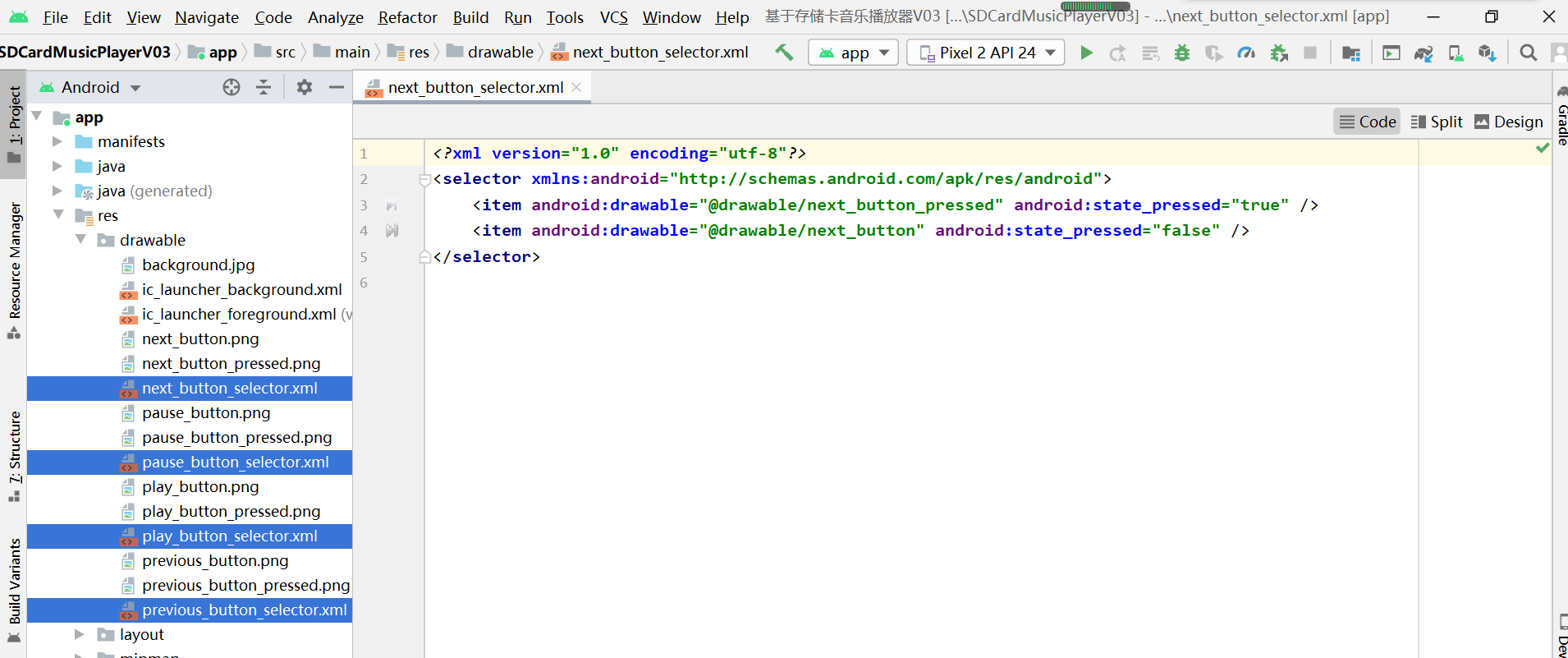
Task: Toggle the 1: Project tool window
Action: click(x=14, y=123)
